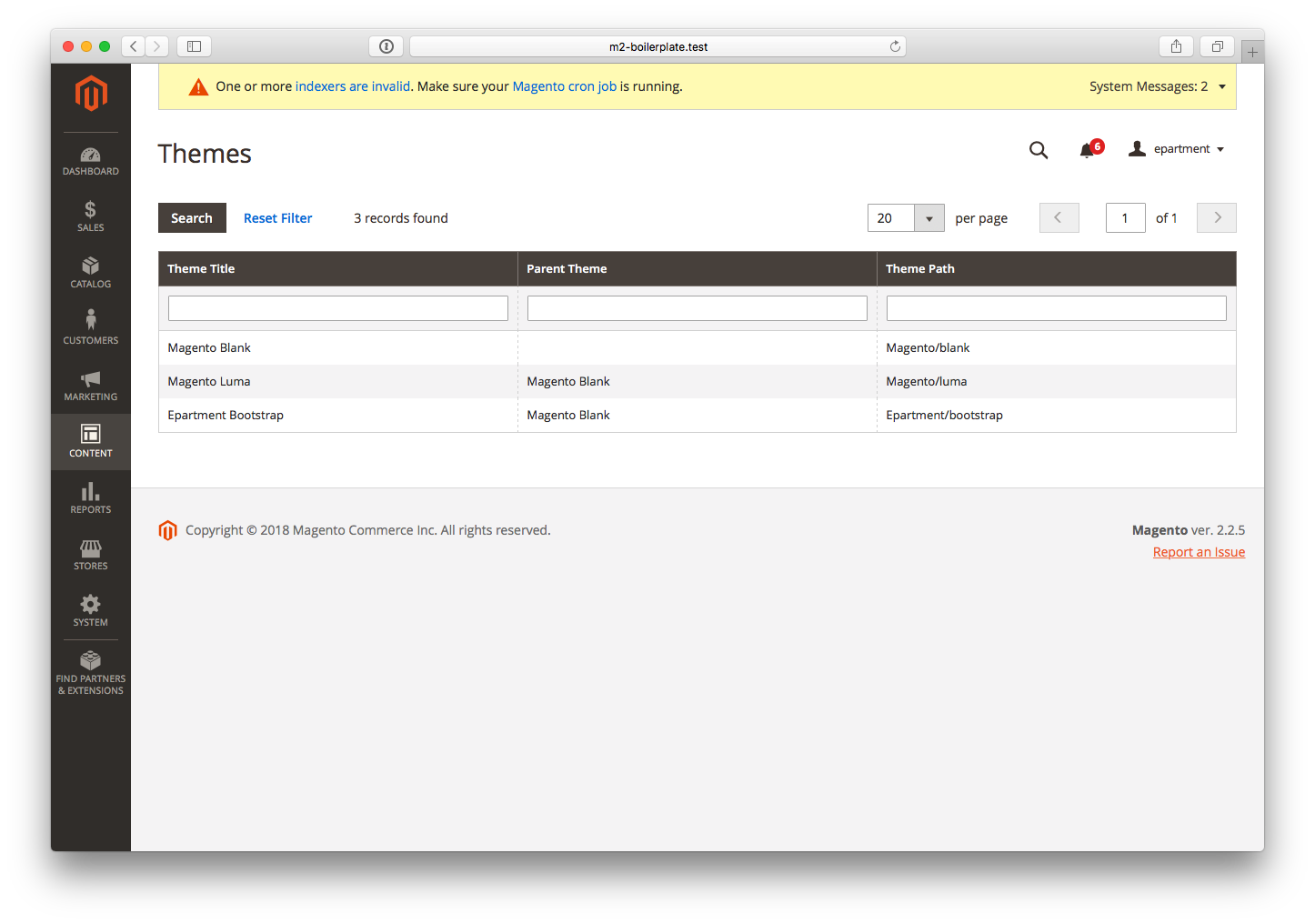The height and width of the screenshot is (924, 1315).
Task: Open the Marketing menu
Action: 91,386
